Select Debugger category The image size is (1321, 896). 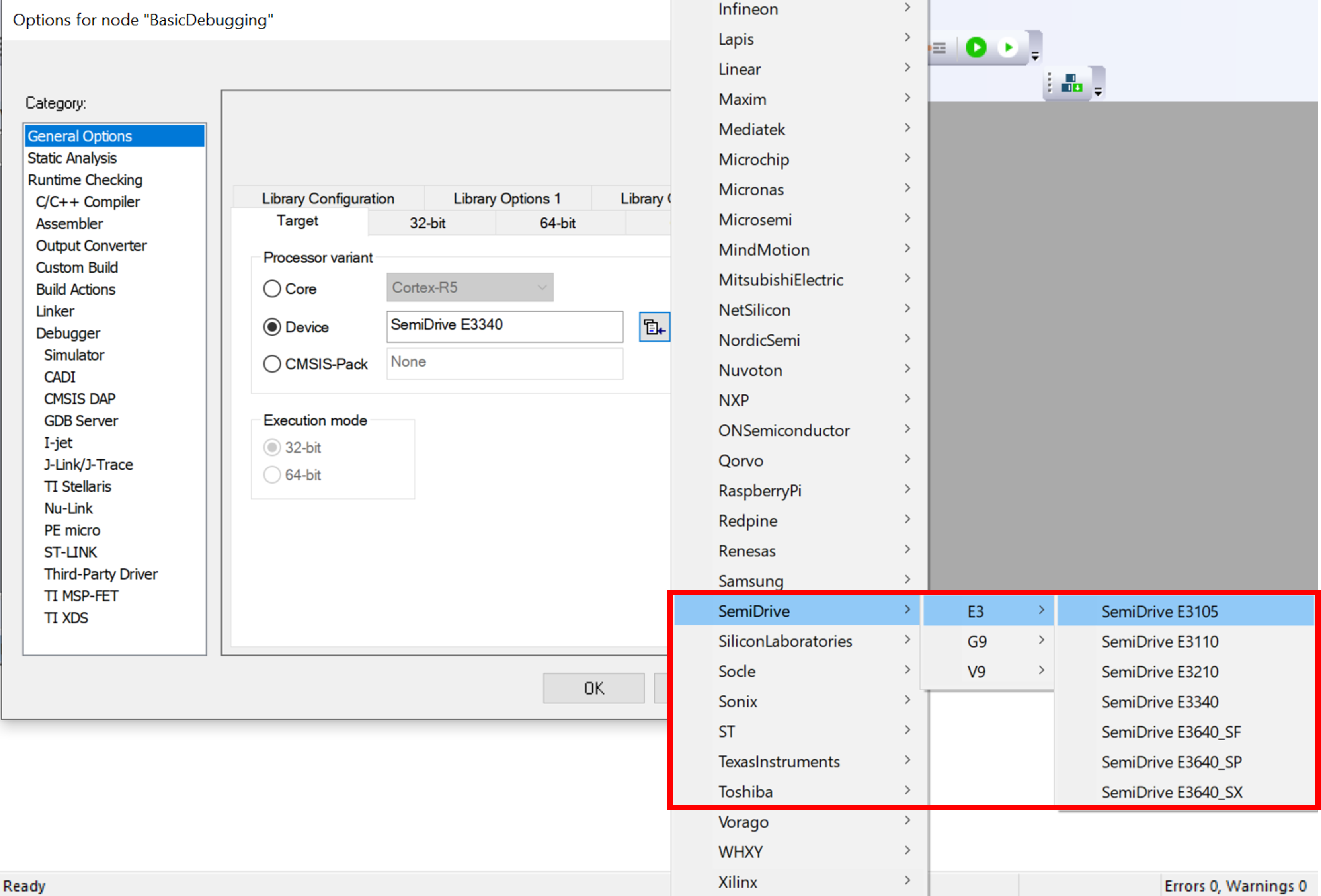(114, 333)
